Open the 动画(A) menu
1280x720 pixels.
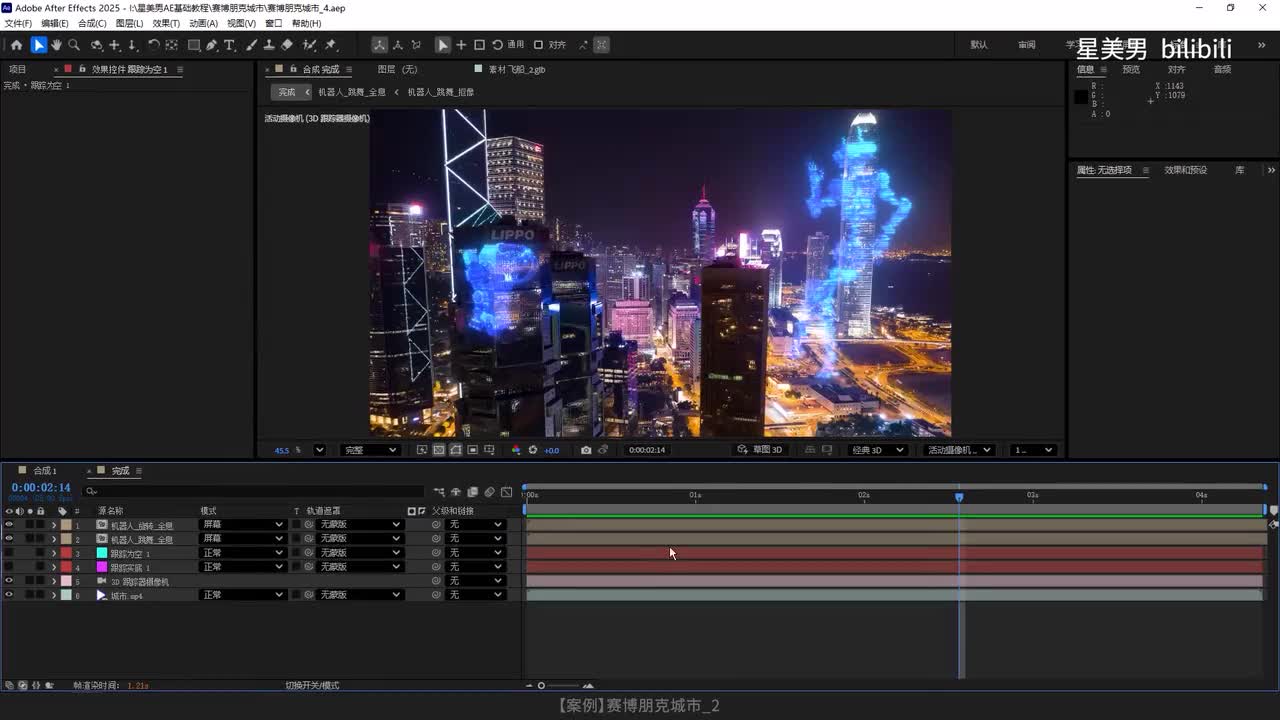(203, 23)
